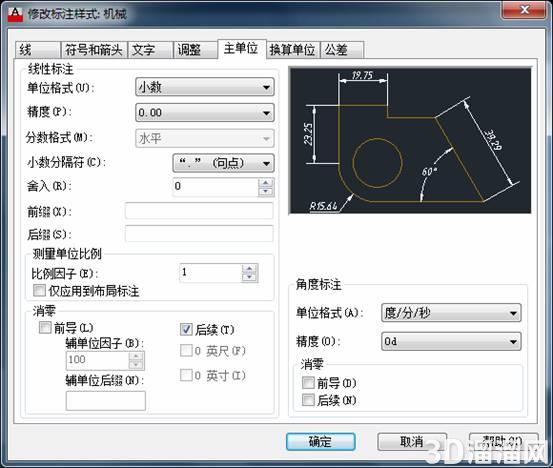Viewport: 553px width, 468px height.
Task: Enable 仅应用到布局标注 checkbox
Action: click(x=40, y=291)
